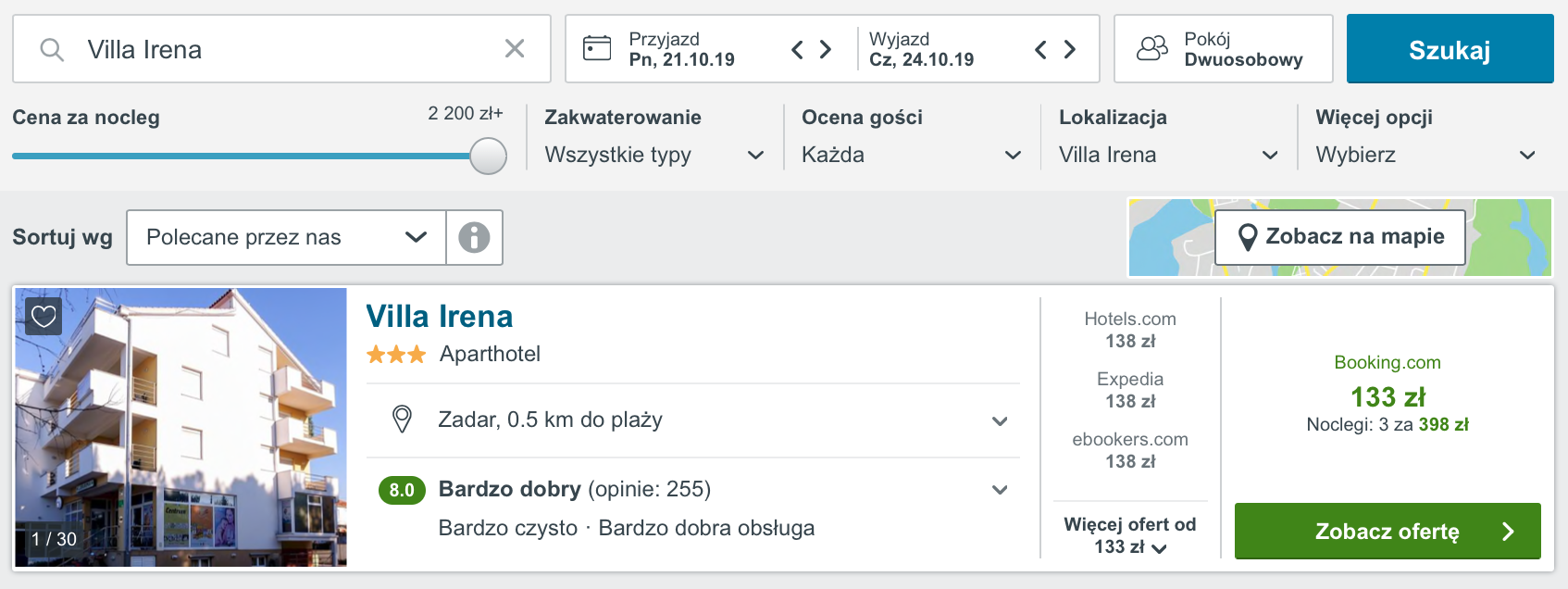Open the Więcej opcji dropdown

click(1426, 155)
